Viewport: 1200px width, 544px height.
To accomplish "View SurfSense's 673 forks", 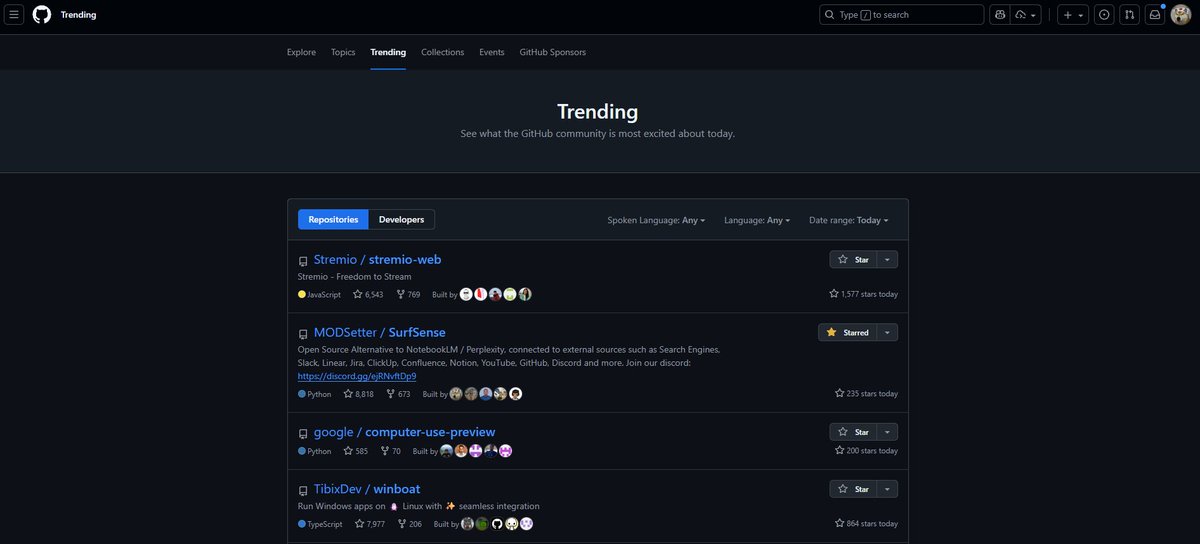I will pyautogui.click(x=398, y=394).
